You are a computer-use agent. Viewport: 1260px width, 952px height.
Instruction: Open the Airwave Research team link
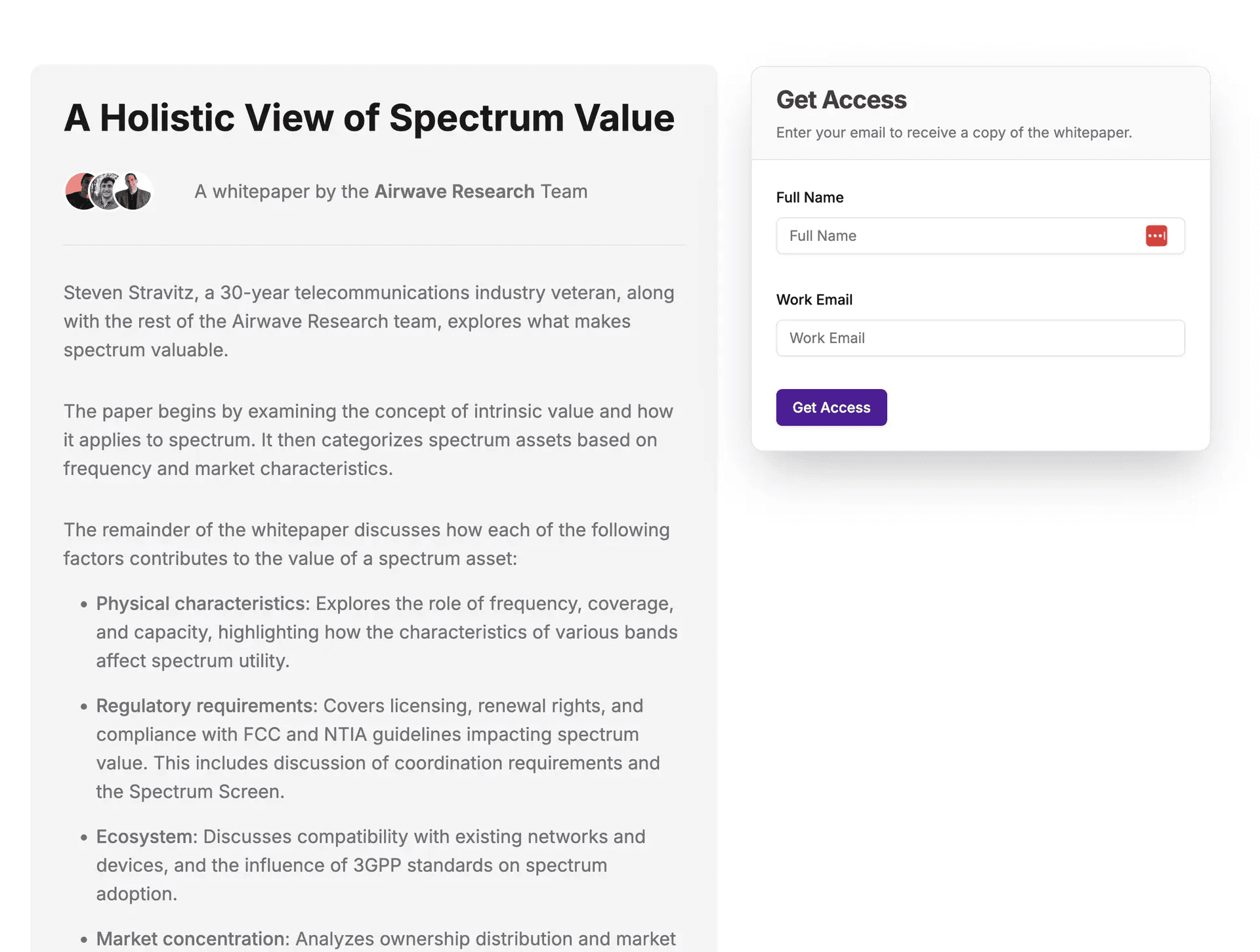454,191
